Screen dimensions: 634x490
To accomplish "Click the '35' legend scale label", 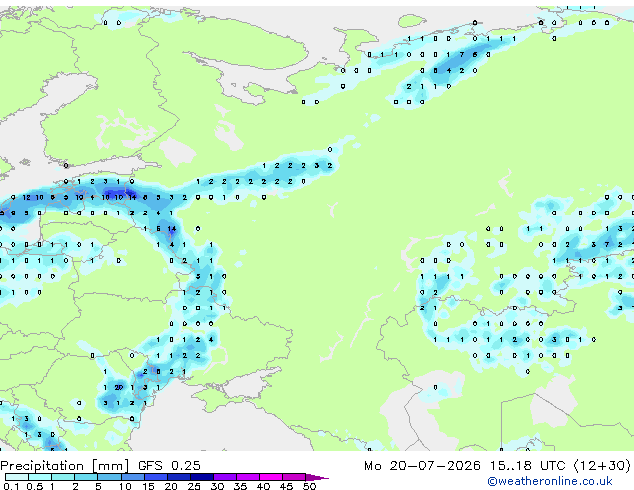I will [x=240, y=486].
